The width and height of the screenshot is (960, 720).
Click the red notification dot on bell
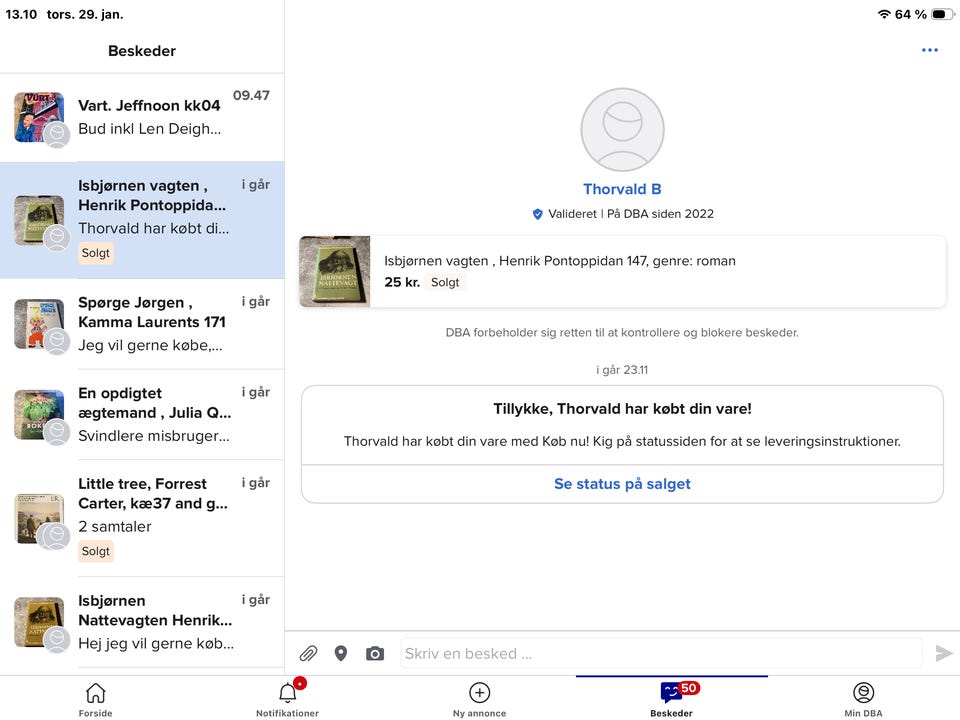[x=299, y=683]
